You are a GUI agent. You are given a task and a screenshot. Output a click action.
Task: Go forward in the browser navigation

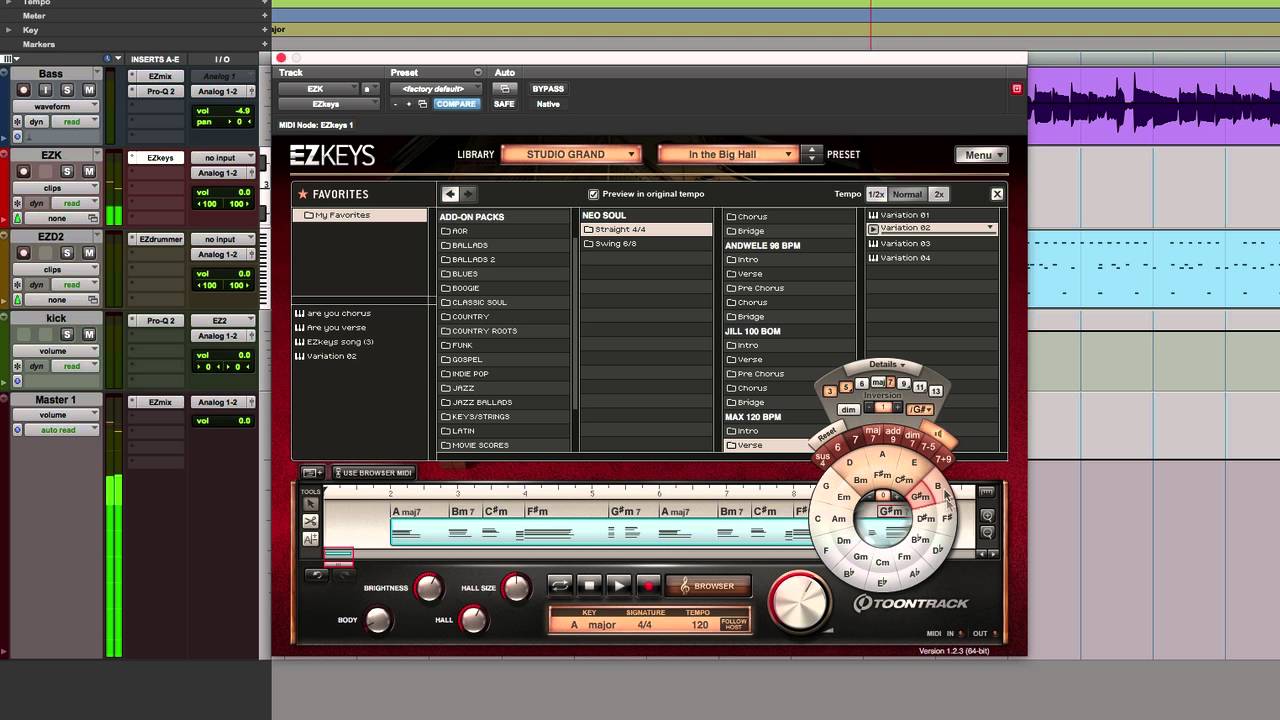click(467, 194)
